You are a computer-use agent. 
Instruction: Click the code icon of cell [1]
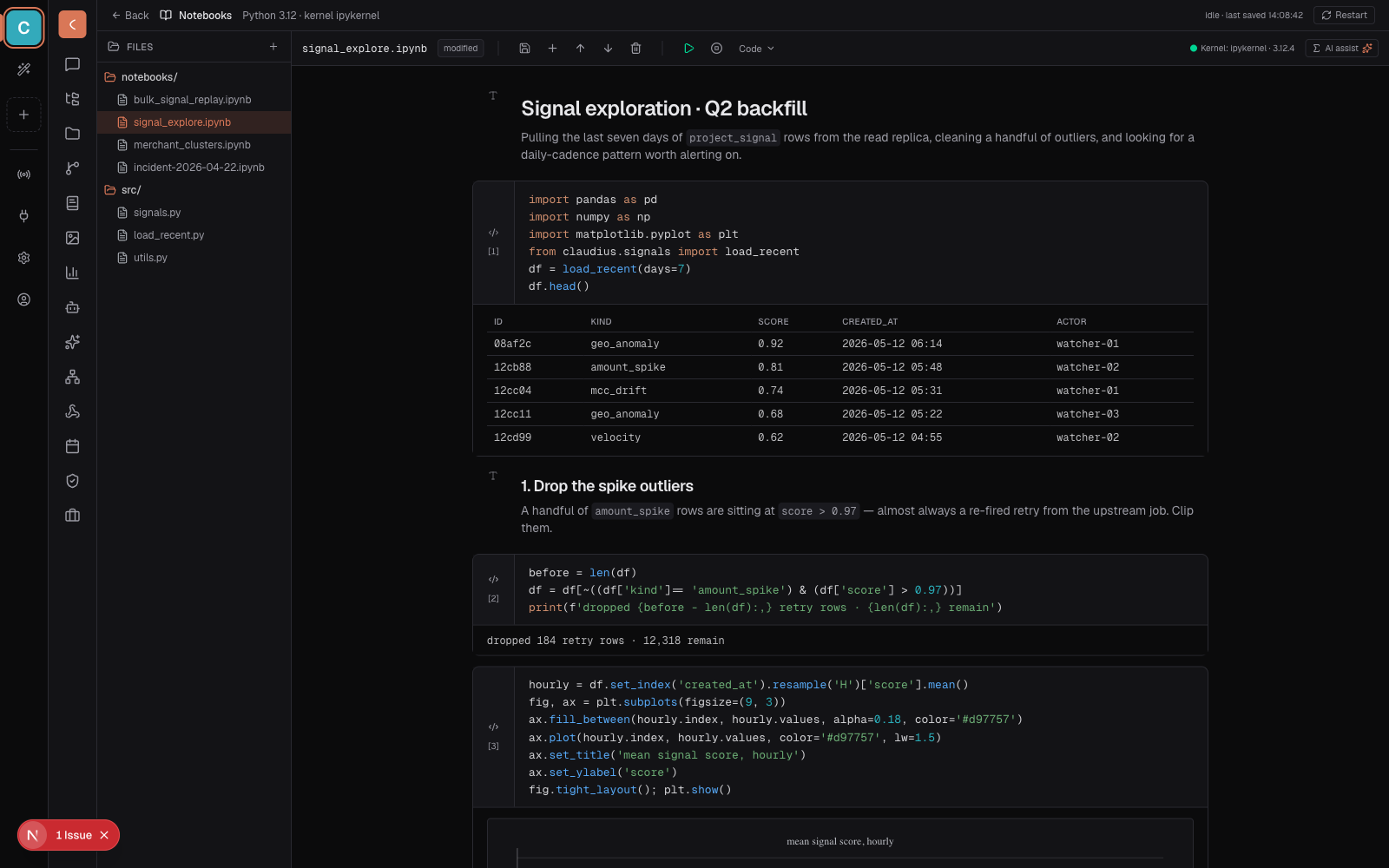tap(493, 233)
